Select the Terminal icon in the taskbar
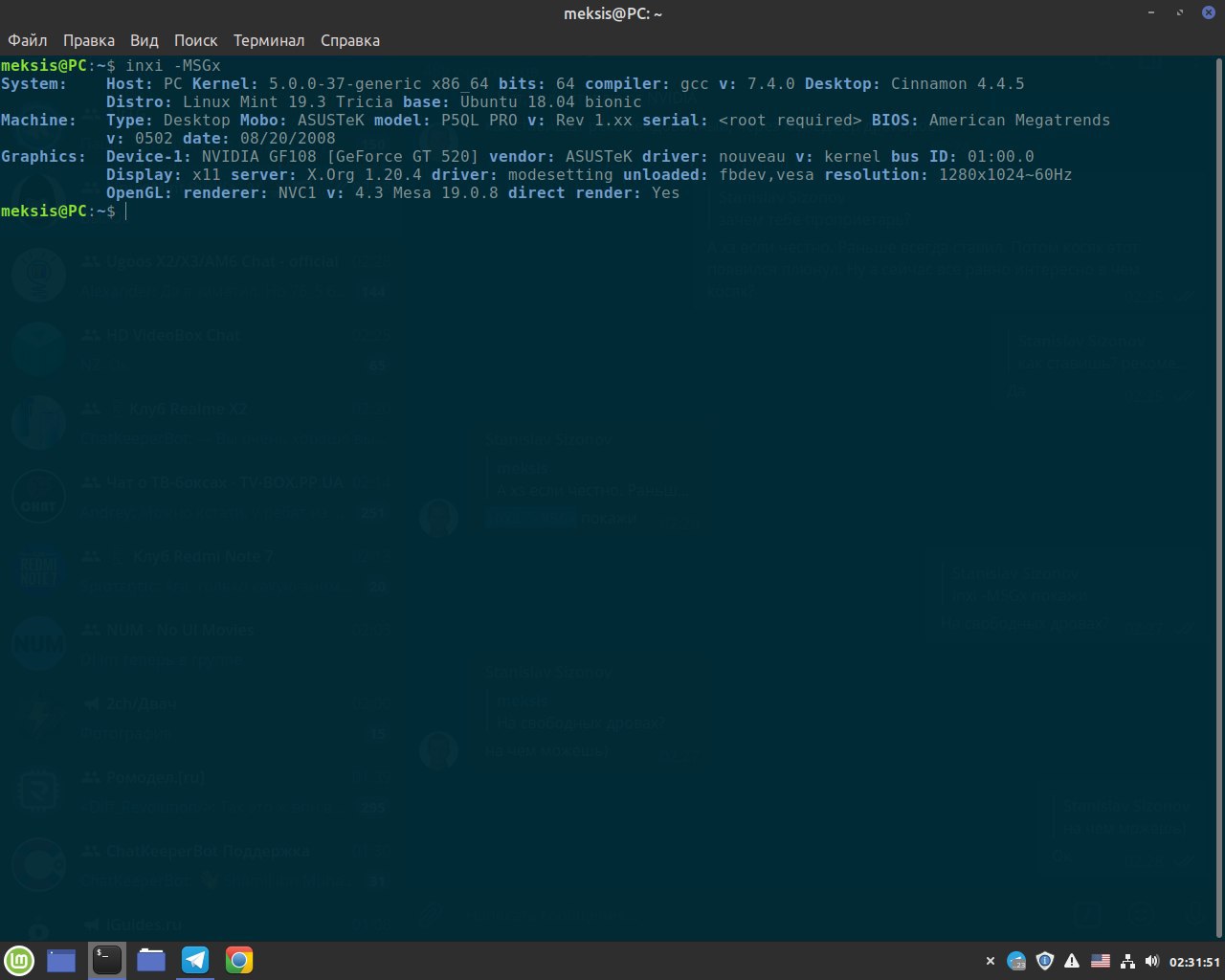The width and height of the screenshot is (1225, 980). point(107,960)
